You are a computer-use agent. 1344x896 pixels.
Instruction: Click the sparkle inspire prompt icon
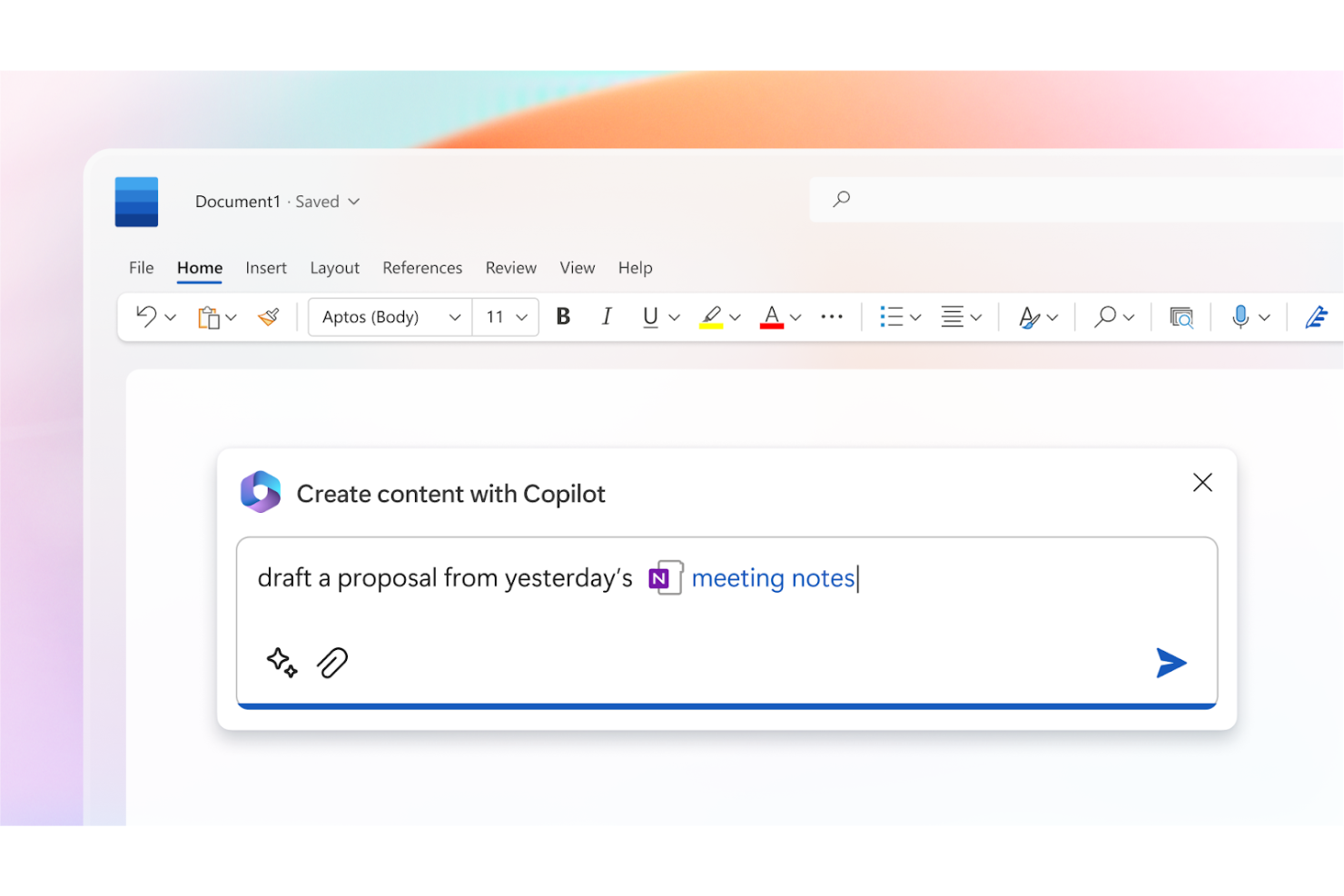tap(282, 663)
